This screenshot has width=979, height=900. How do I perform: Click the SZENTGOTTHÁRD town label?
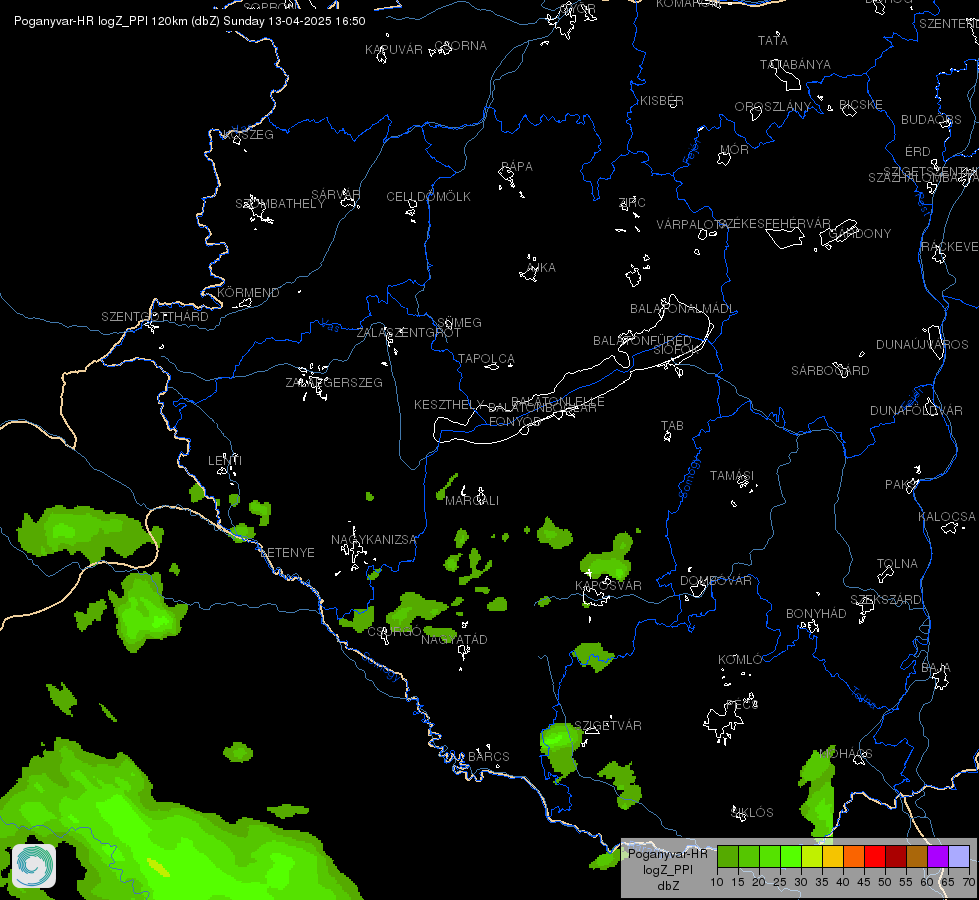pyautogui.click(x=155, y=317)
